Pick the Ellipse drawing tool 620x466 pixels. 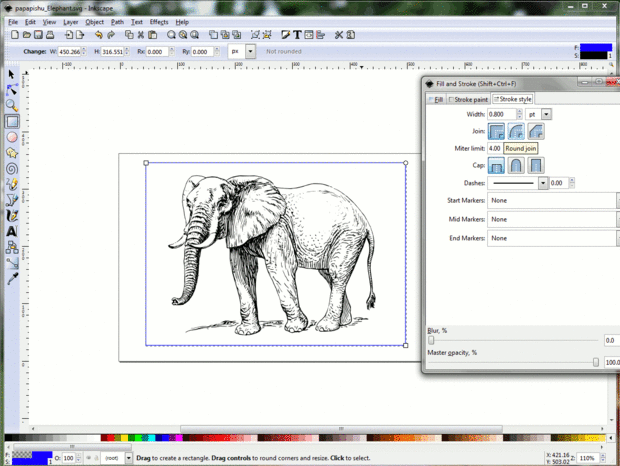point(12,137)
